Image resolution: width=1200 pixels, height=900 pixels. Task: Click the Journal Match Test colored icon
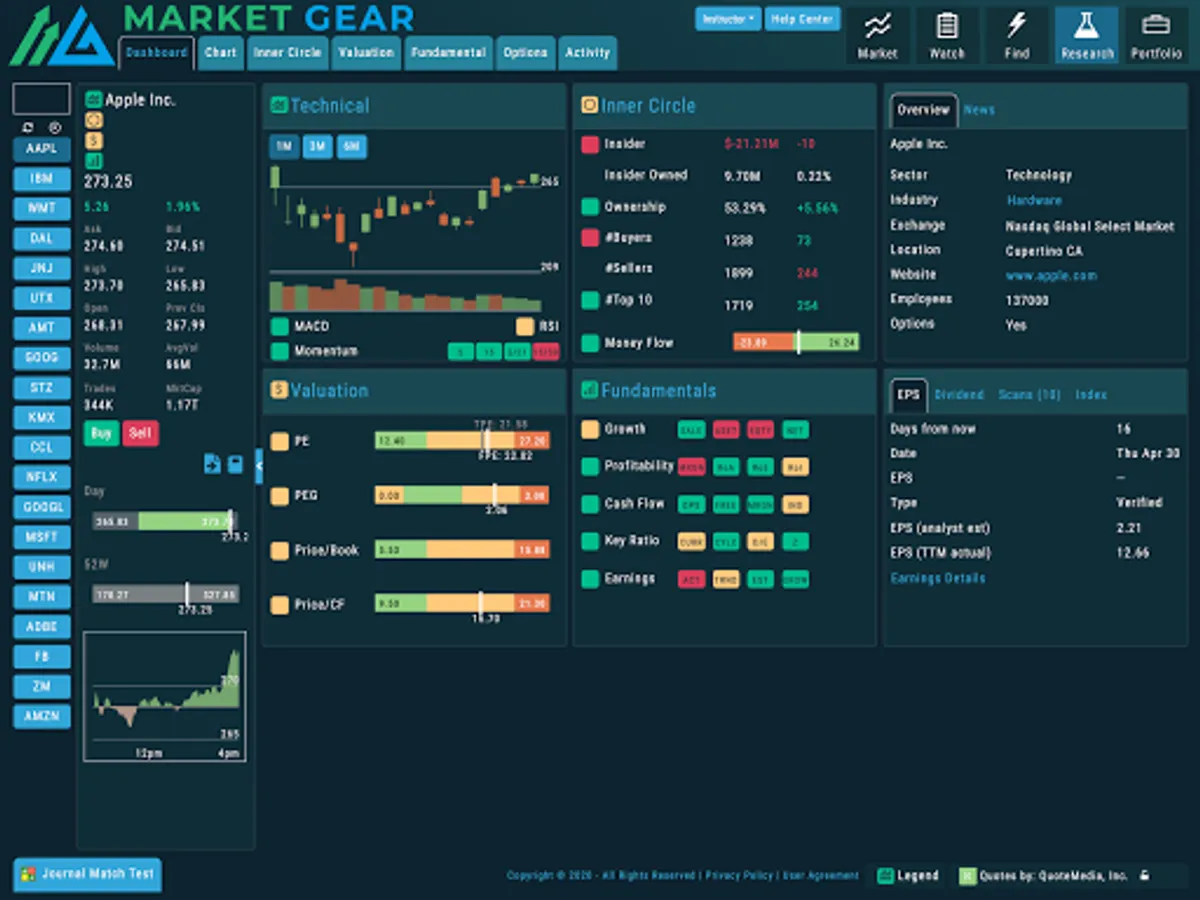pos(28,874)
